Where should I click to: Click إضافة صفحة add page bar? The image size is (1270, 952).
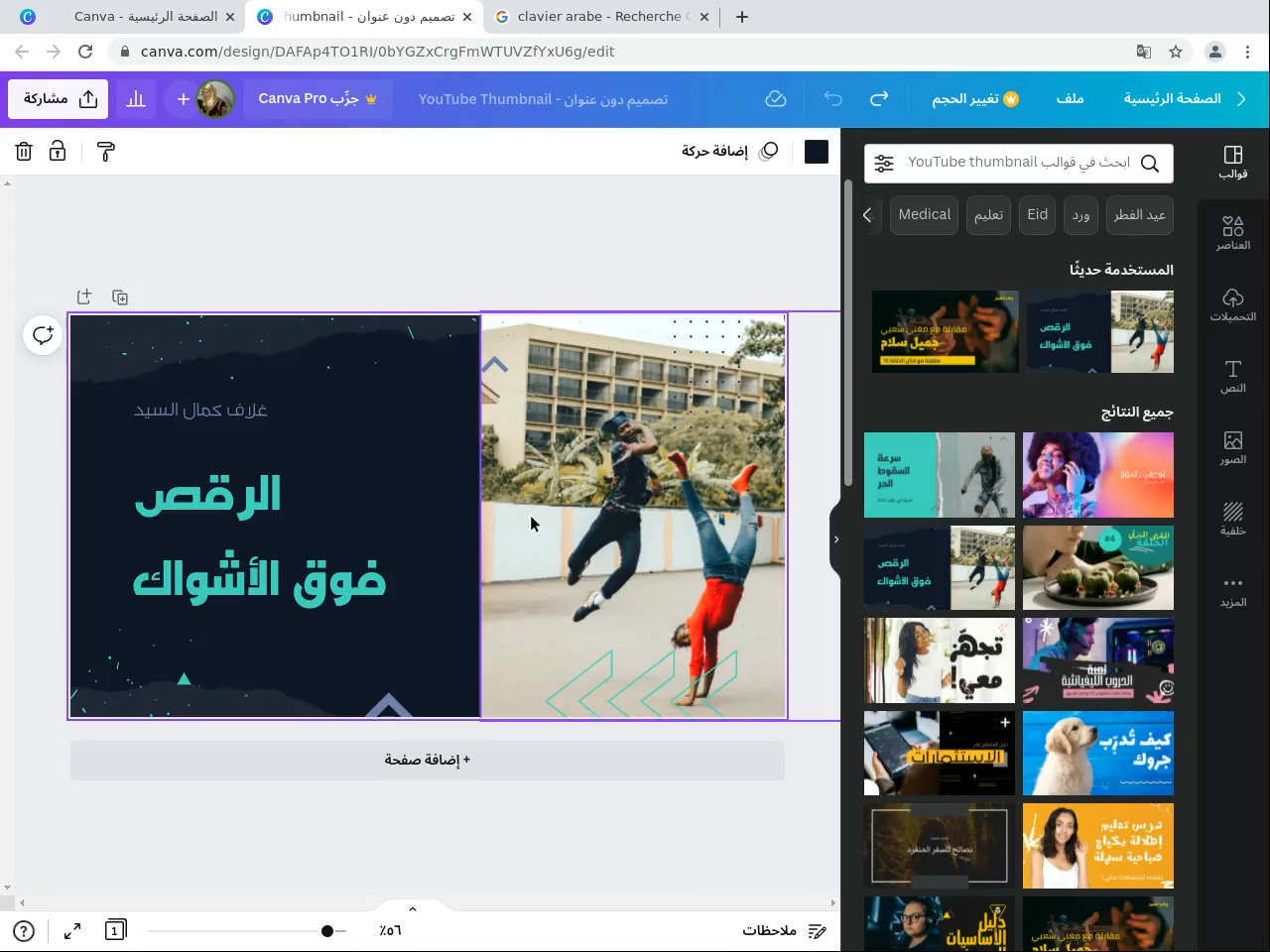pos(428,760)
